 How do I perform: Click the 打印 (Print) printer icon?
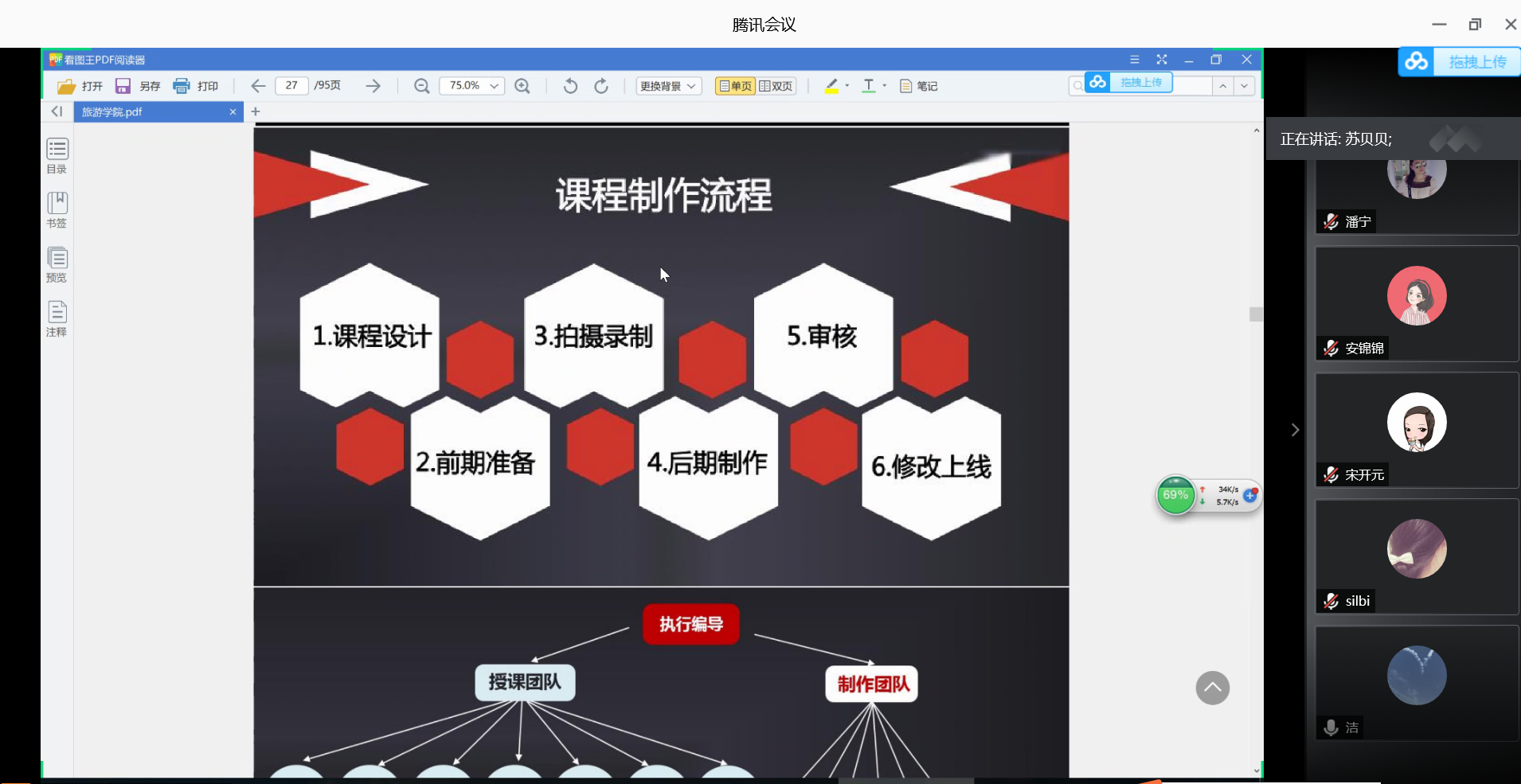[182, 86]
